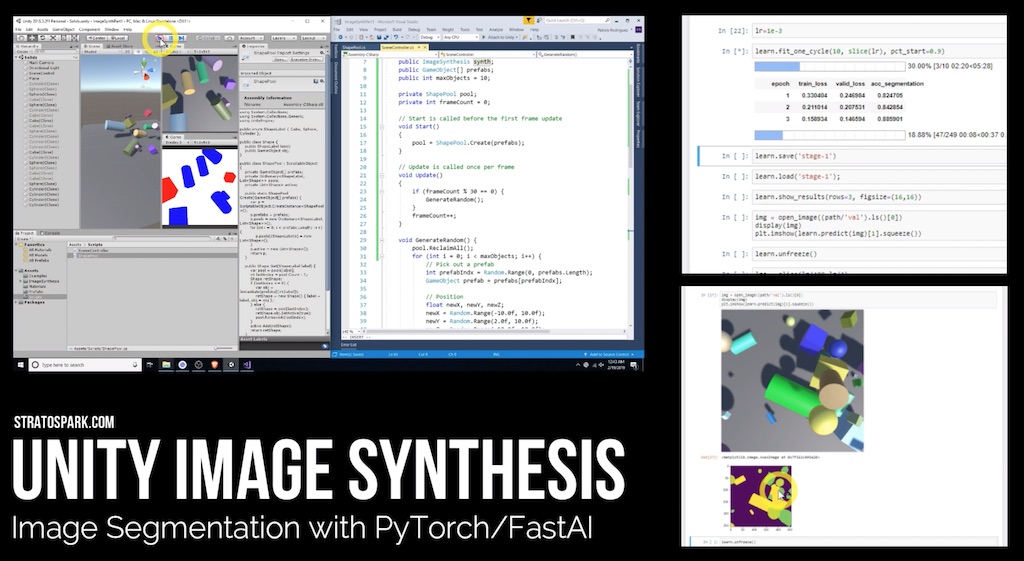Viewport: 1024px width, 561px height.
Task: Select All Materials under Favorites
Action: tap(40, 249)
